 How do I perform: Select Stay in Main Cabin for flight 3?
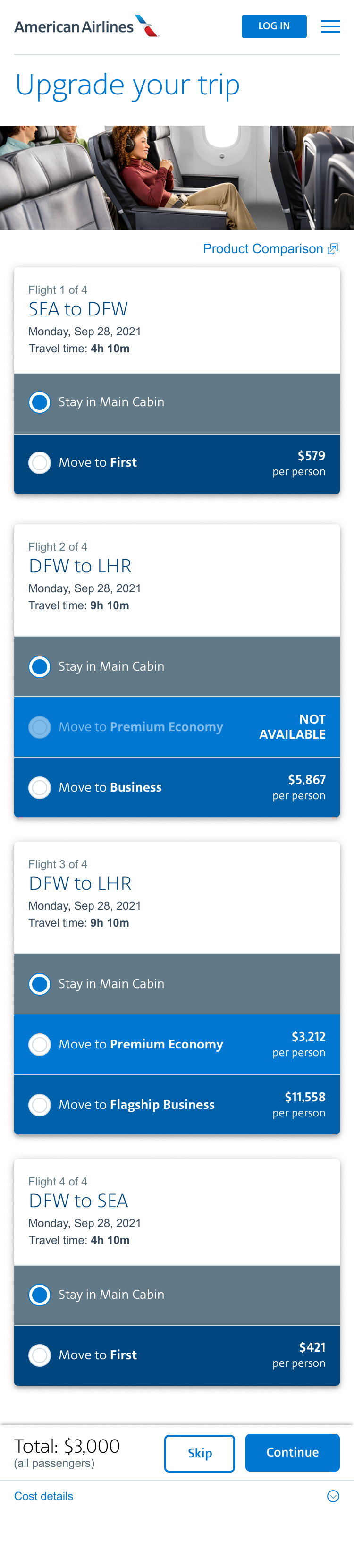pyautogui.click(x=40, y=984)
